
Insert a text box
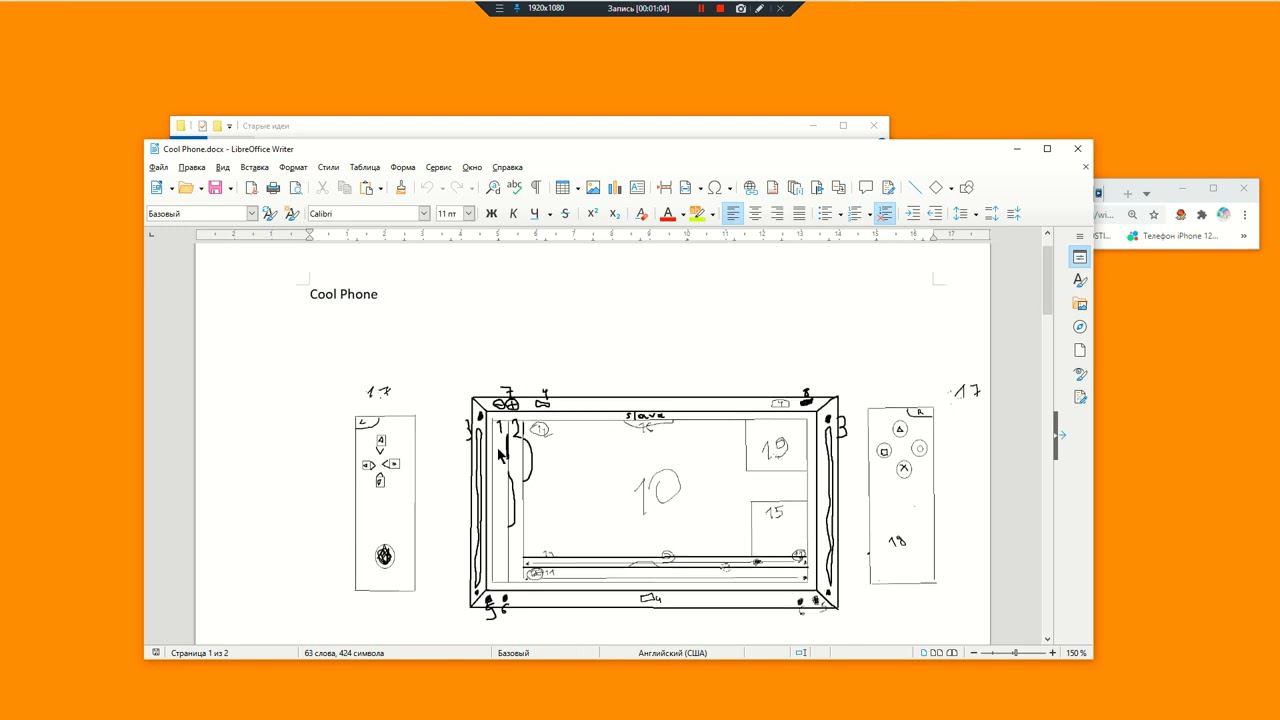point(637,188)
